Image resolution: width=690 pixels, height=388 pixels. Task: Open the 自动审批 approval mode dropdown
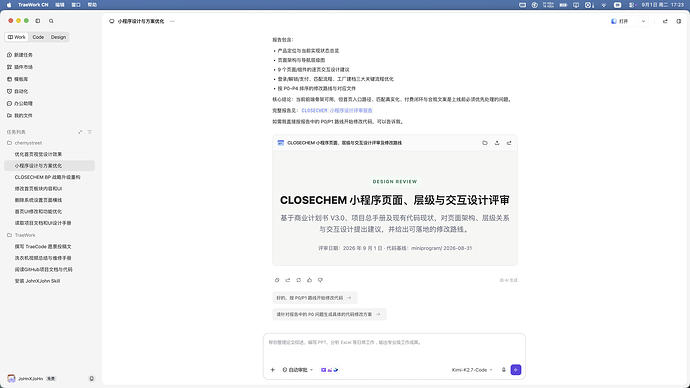click(x=297, y=370)
